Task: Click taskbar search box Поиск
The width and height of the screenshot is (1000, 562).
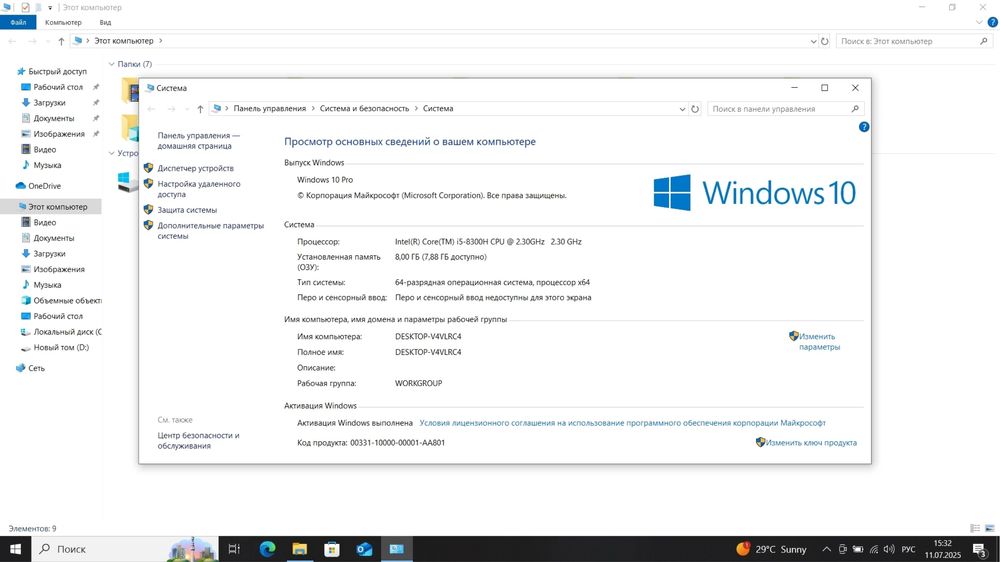Action: (125, 549)
